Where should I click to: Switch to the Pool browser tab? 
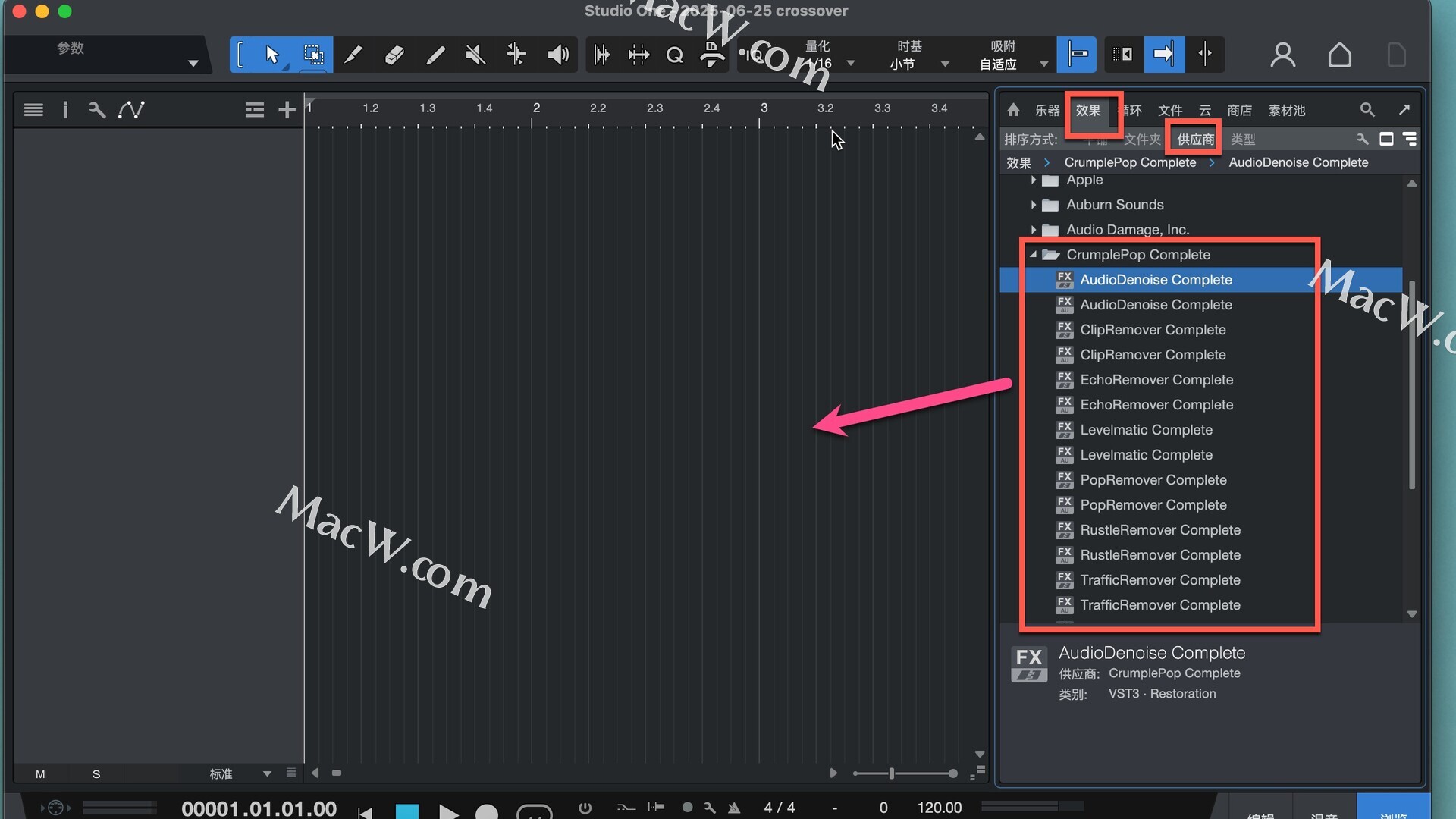click(x=1287, y=111)
